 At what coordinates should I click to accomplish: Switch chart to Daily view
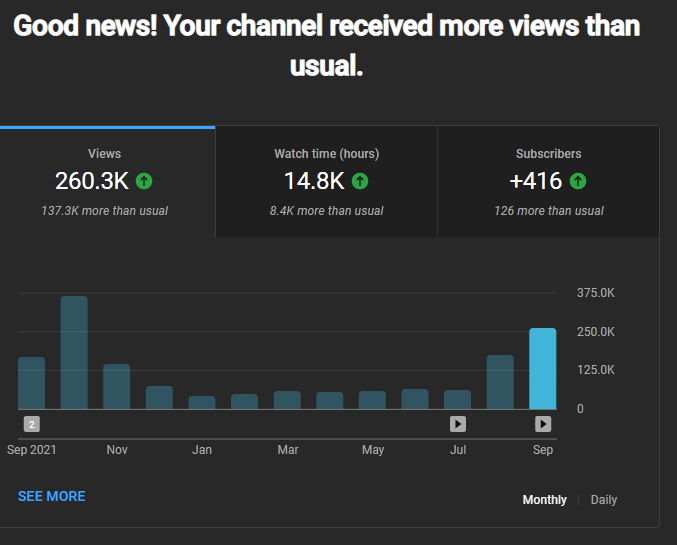coord(604,500)
